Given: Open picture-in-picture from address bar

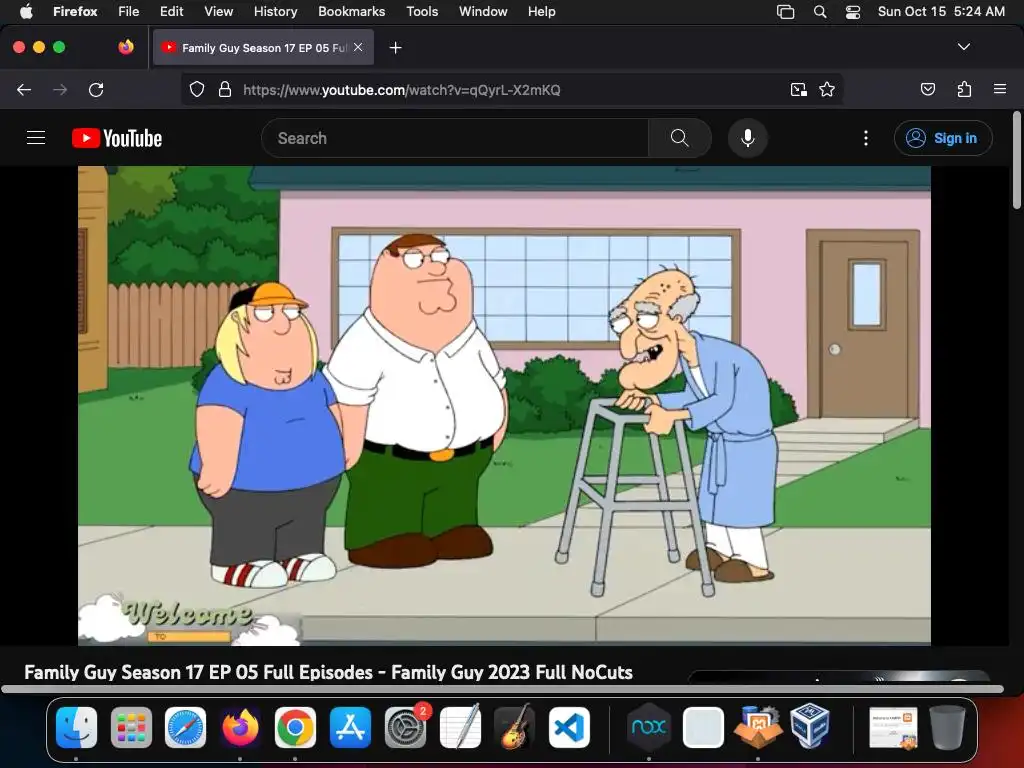Looking at the screenshot, I should point(798,89).
